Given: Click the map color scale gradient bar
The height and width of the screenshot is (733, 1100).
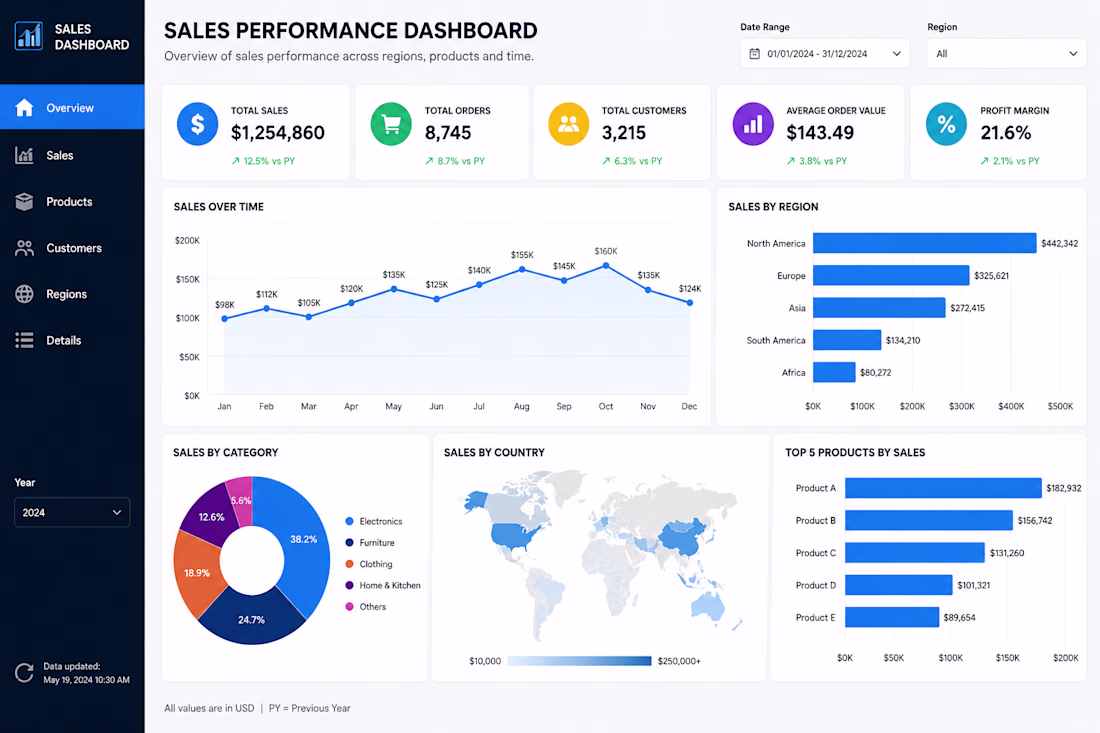Looking at the screenshot, I should coord(579,661).
